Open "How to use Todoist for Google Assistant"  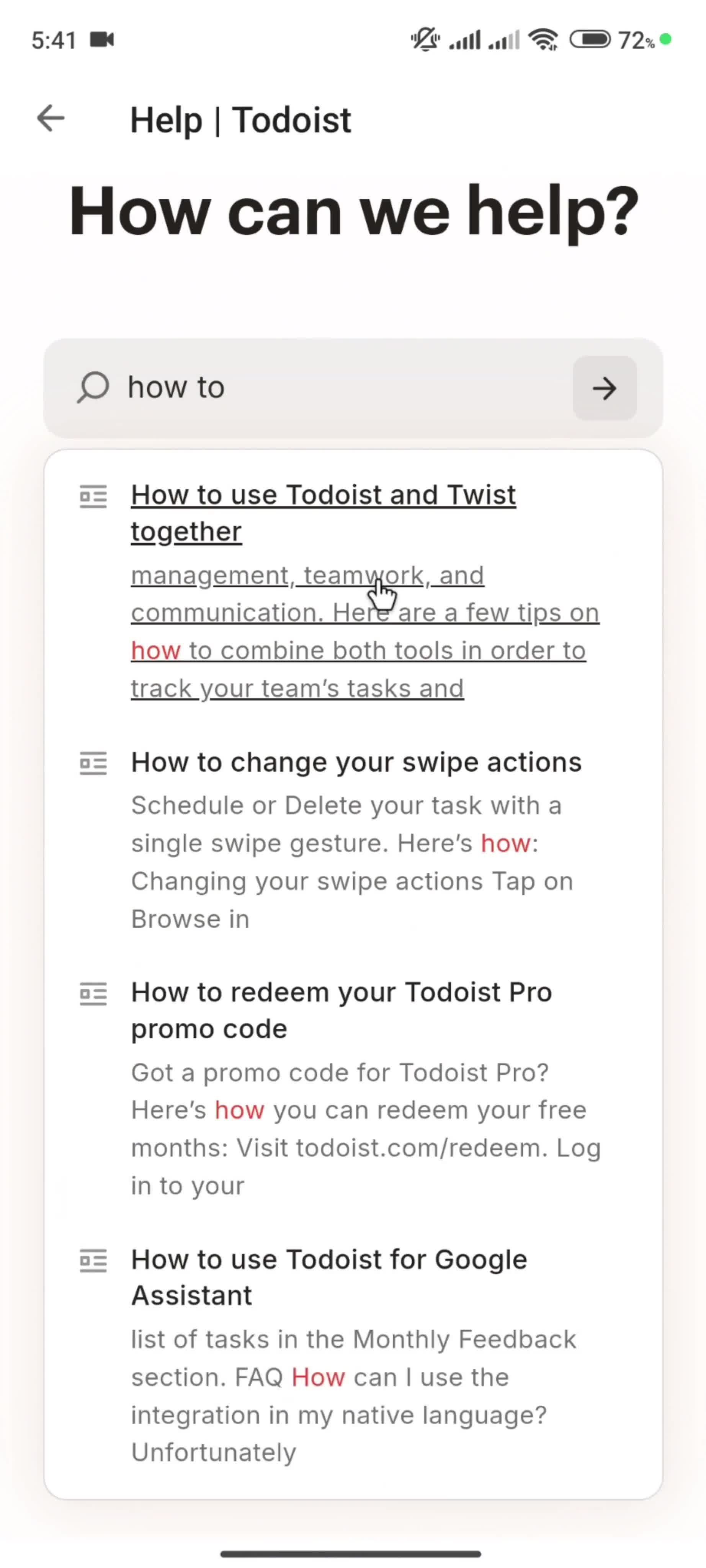click(x=328, y=1277)
